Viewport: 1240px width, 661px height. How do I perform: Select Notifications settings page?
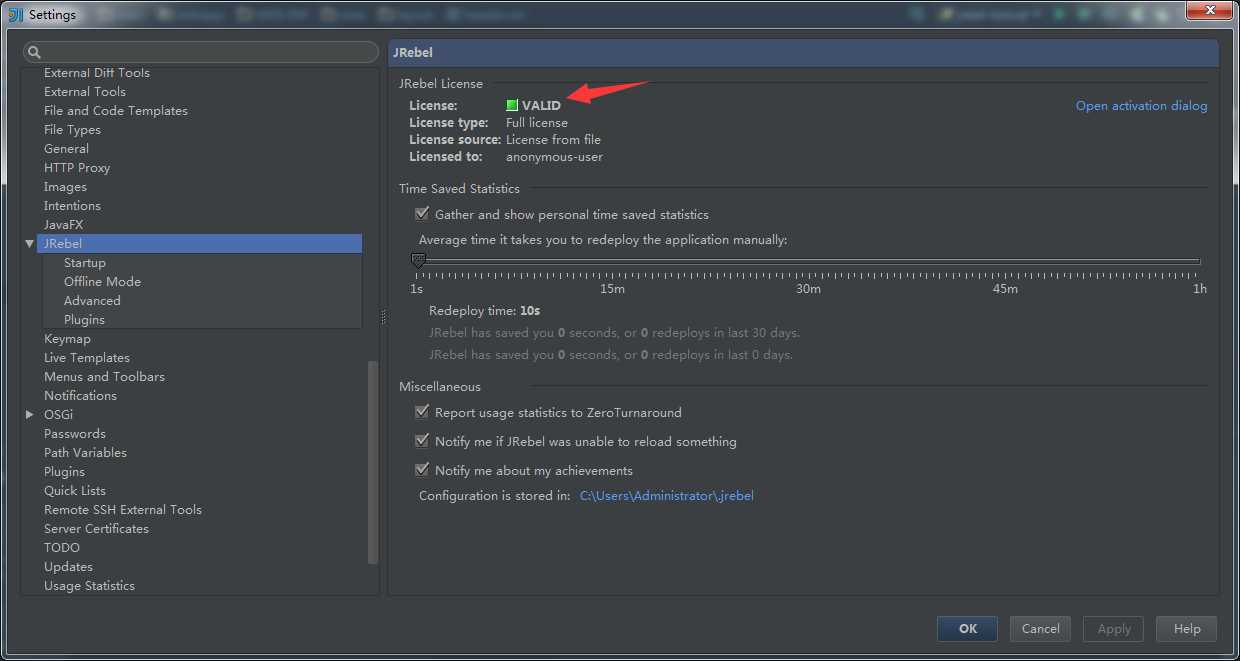(x=80, y=395)
